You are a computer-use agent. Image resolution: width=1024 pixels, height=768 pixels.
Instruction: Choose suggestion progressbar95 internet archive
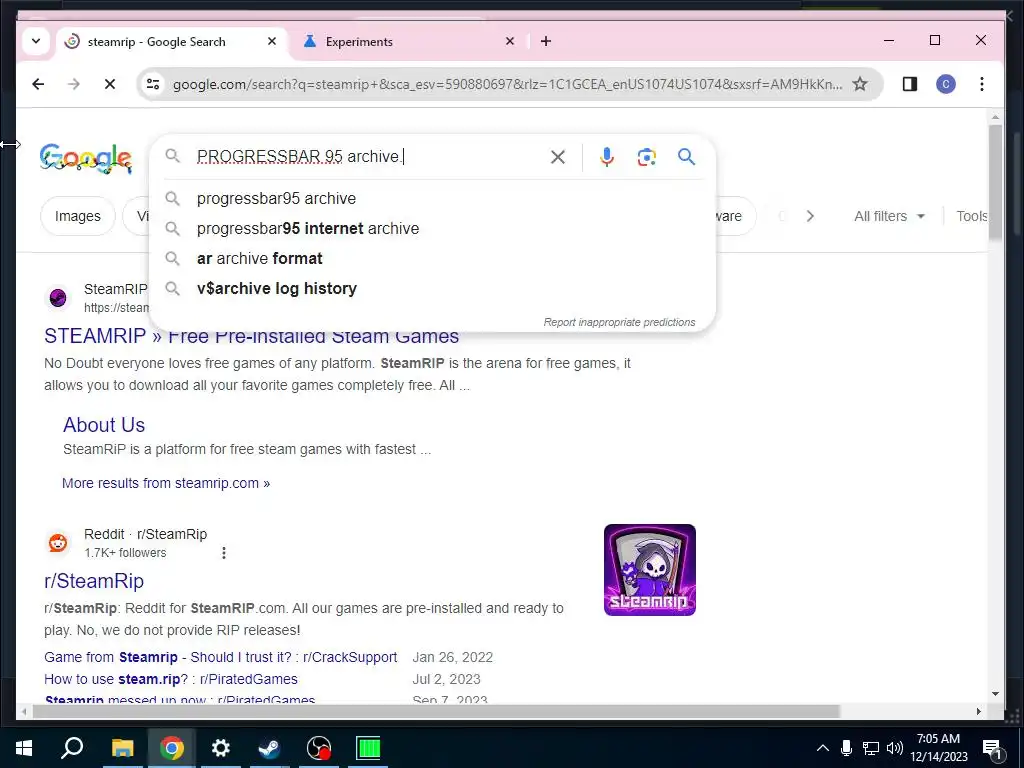[432, 229]
